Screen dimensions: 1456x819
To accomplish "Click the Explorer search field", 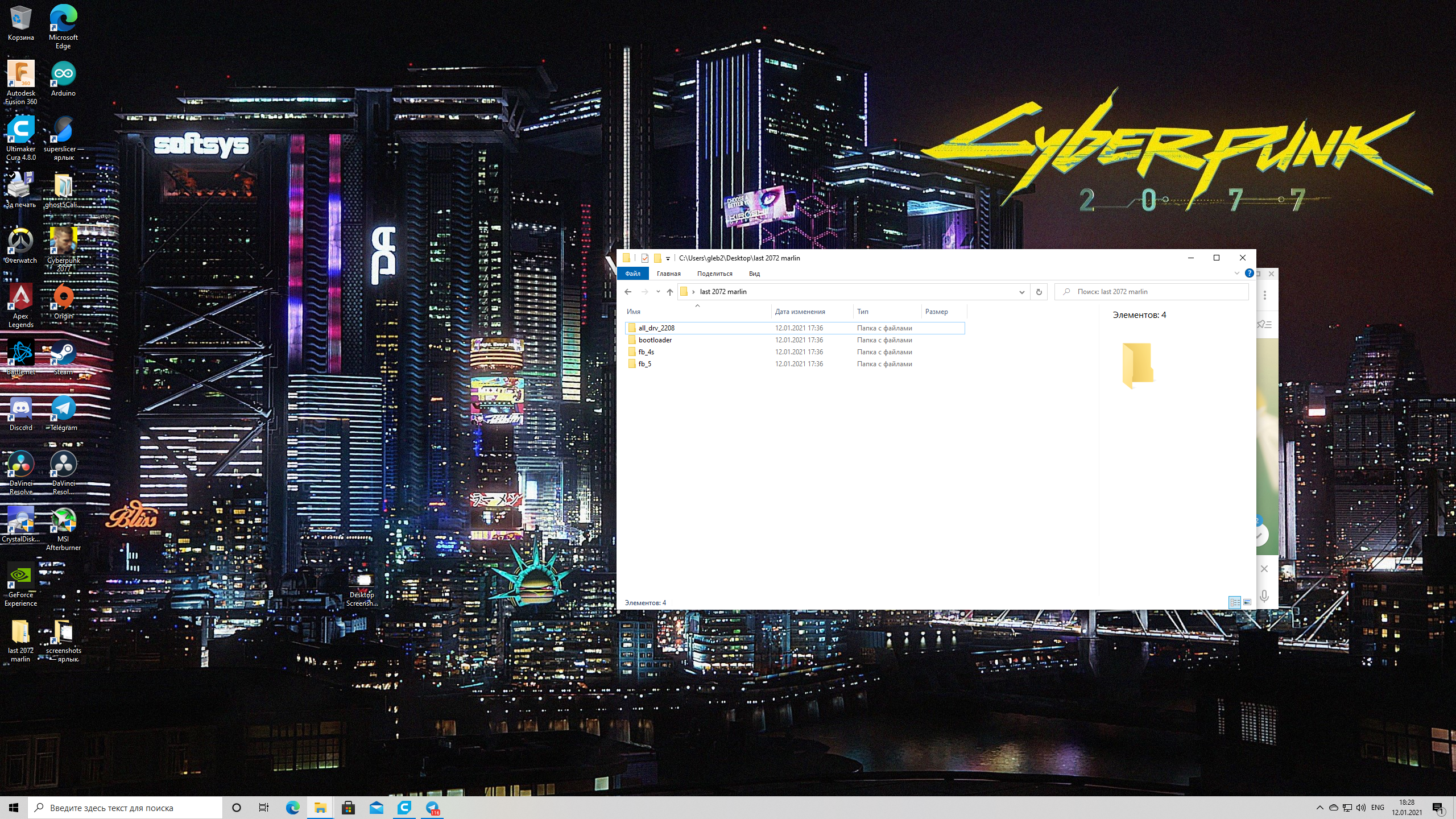I will pos(1152,292).
